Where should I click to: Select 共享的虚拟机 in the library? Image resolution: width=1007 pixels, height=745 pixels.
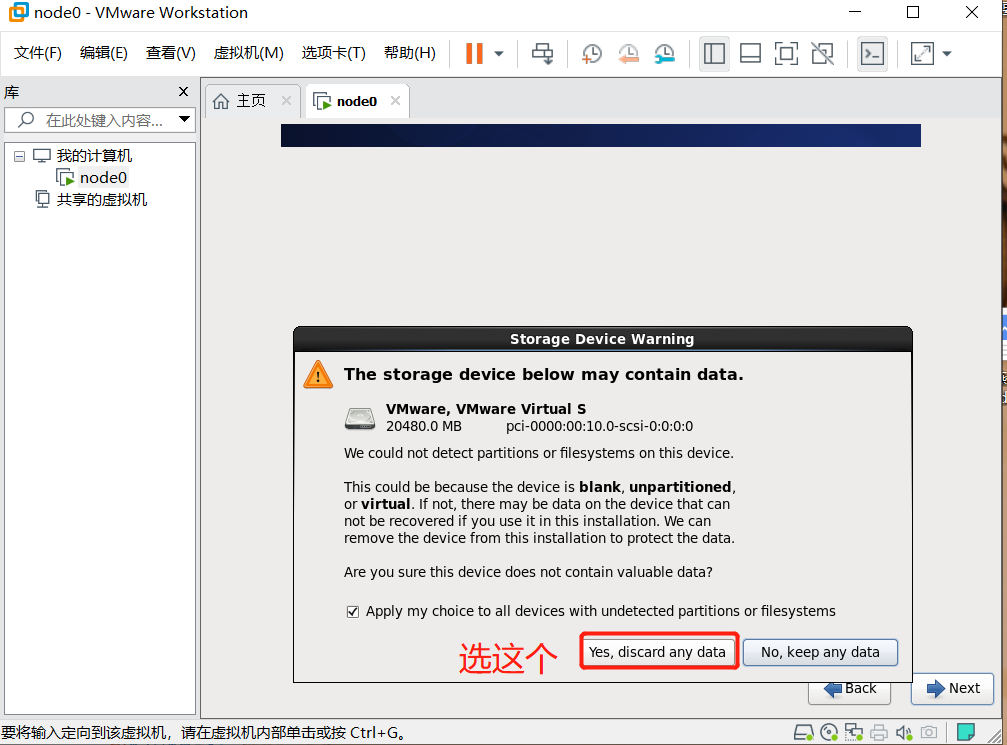[x=101, y=200]
